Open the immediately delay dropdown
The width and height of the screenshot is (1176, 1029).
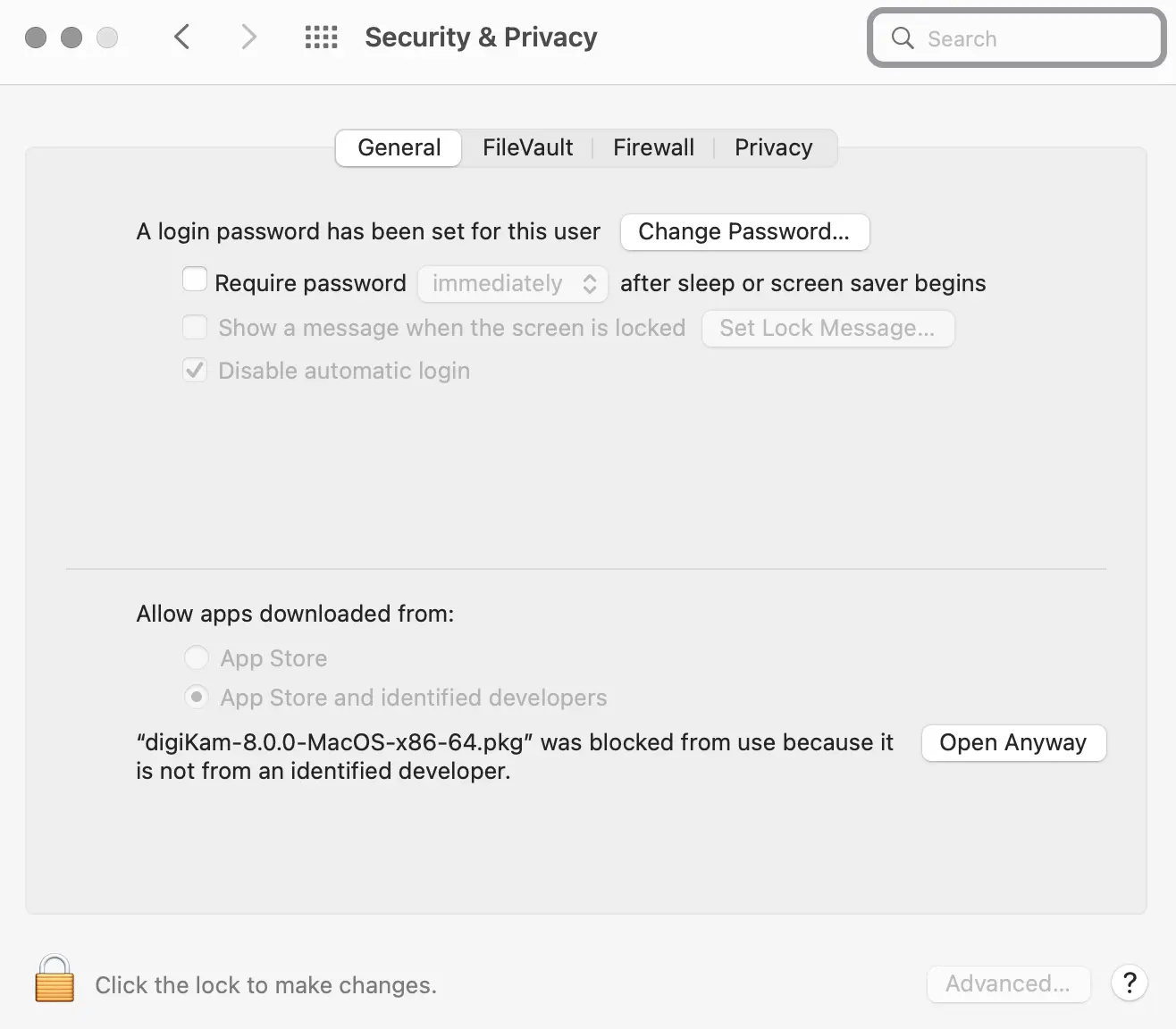click(x=513, y=284)
